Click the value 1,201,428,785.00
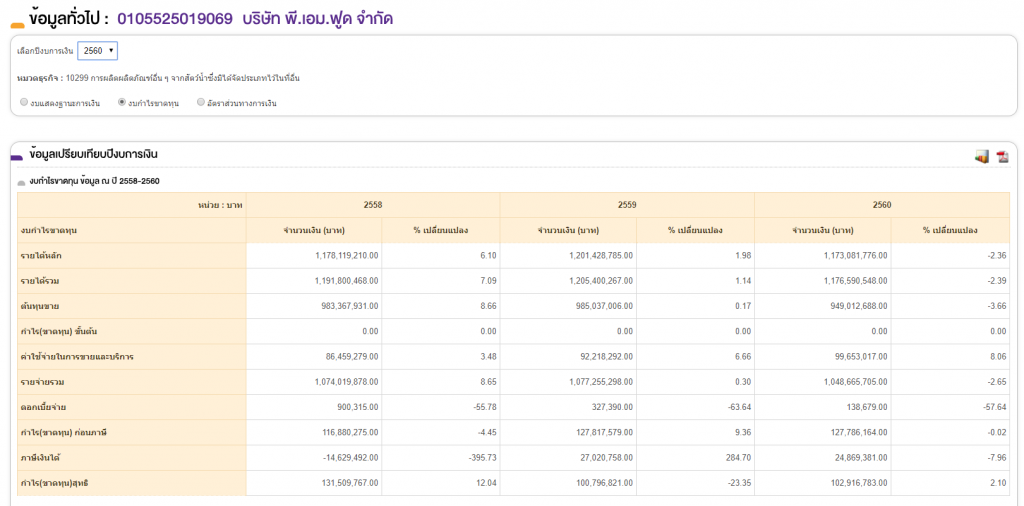This screenshot has width=1024, height=506. (x=601, y=255)
